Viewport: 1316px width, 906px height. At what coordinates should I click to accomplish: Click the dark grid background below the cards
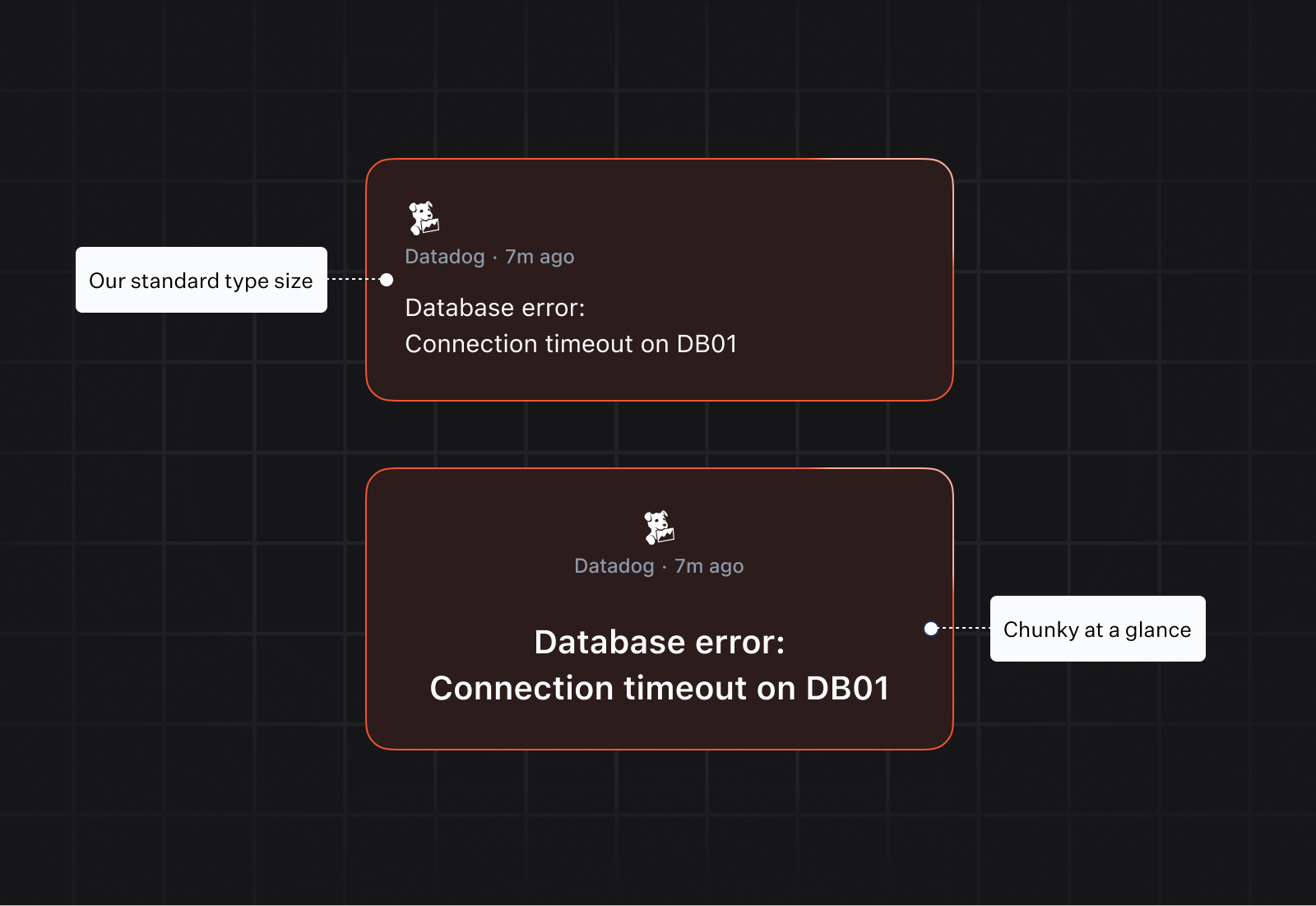(658, 831)
